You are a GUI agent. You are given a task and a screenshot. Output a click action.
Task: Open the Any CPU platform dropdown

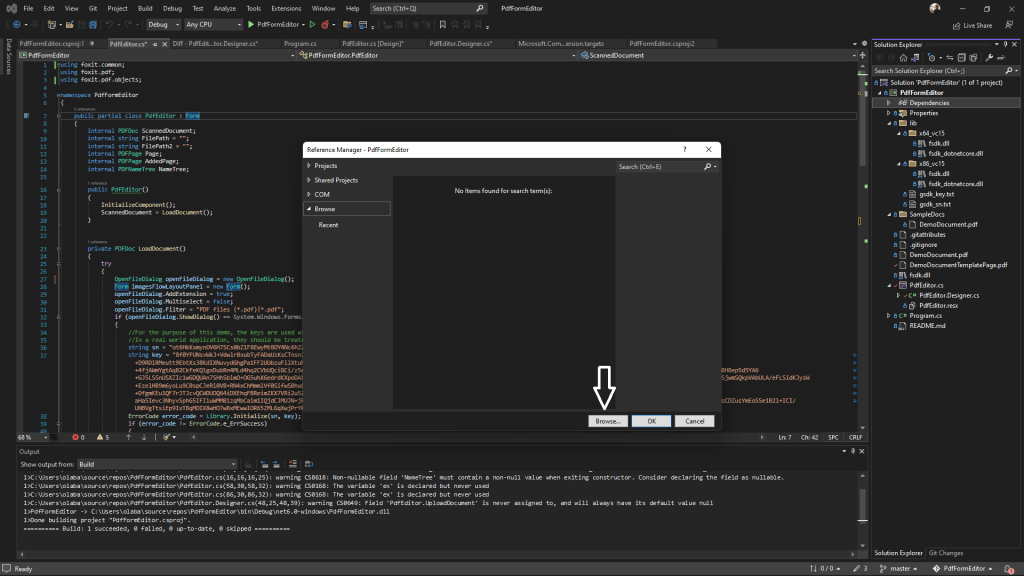213,25
